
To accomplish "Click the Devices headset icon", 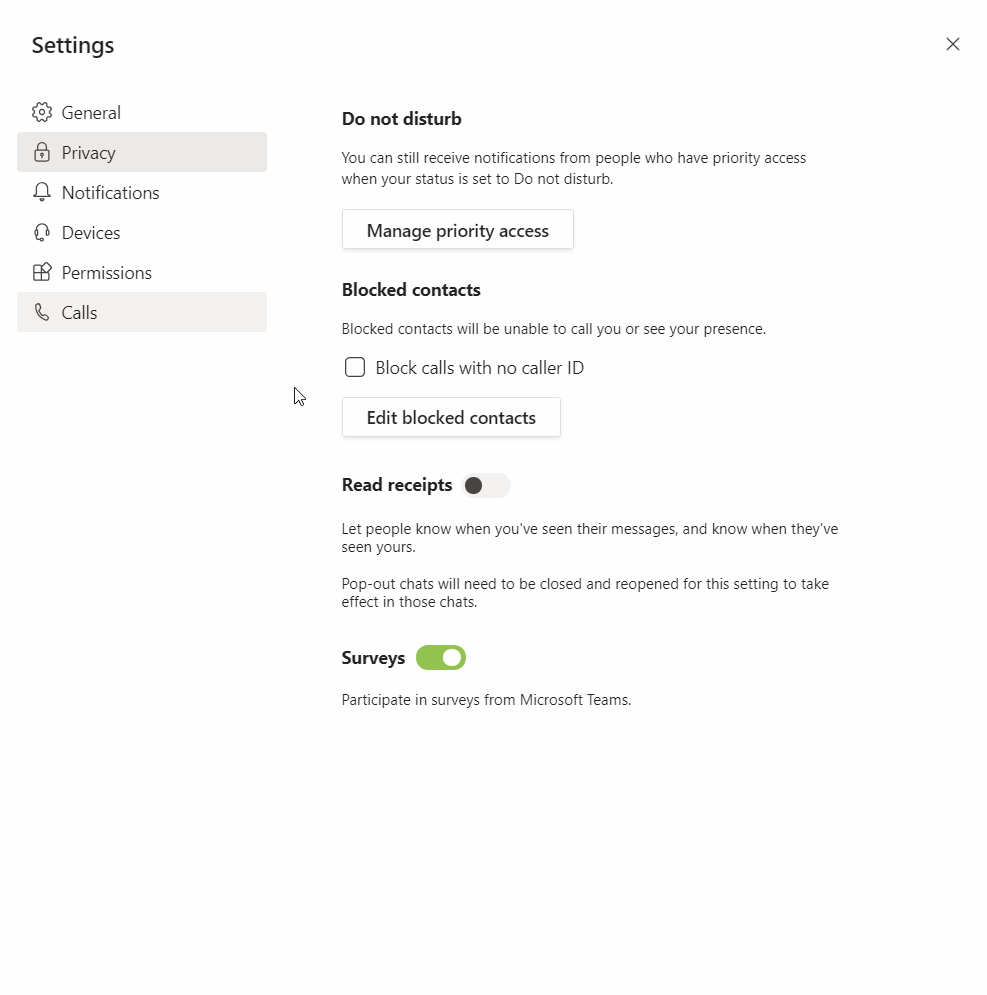I will pyautogui.click(x=41, y=232).
